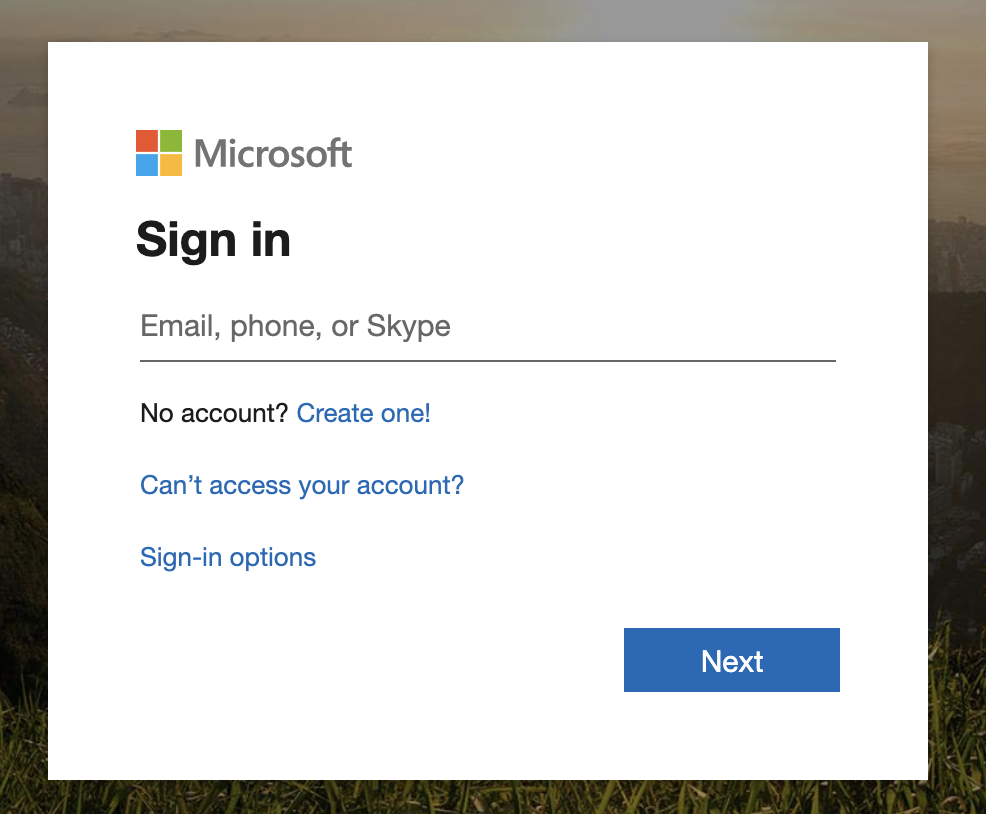
Task: Click empty white space left of Next button
Action: [x=380, y=660]
